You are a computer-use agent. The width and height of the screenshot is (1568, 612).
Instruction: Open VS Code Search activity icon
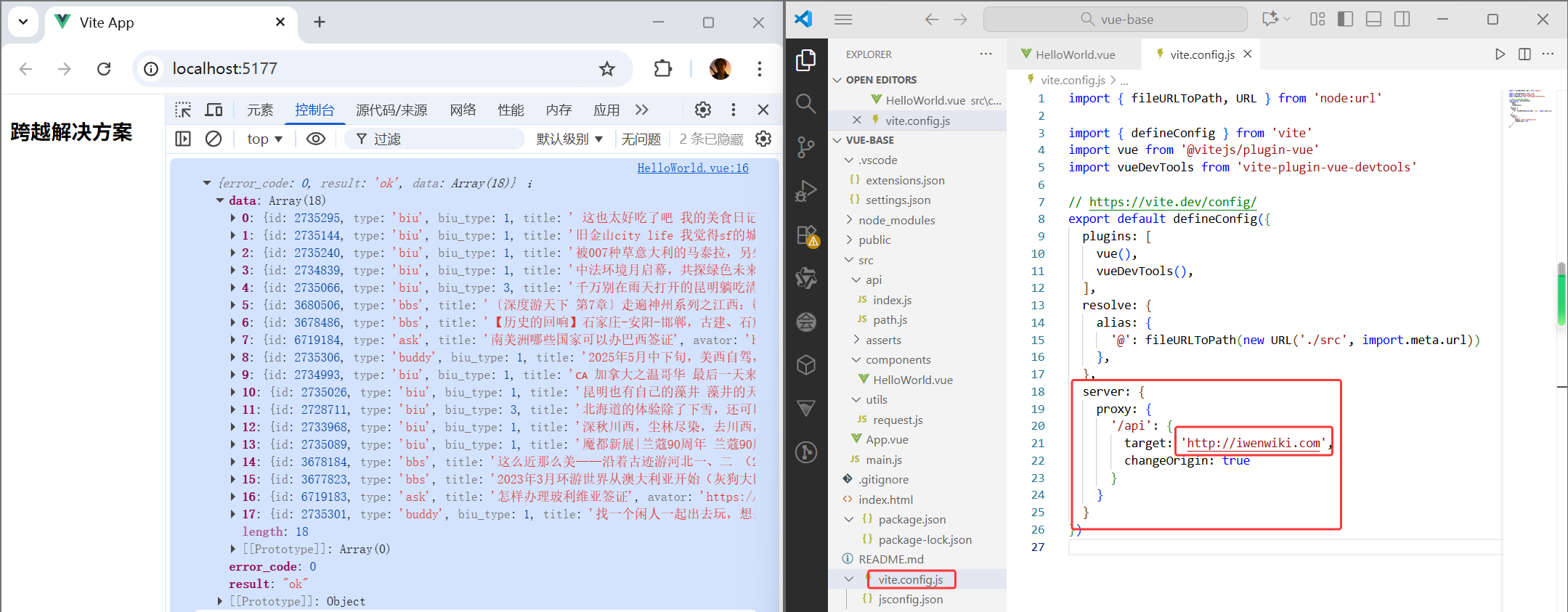(x=806, y=104)
